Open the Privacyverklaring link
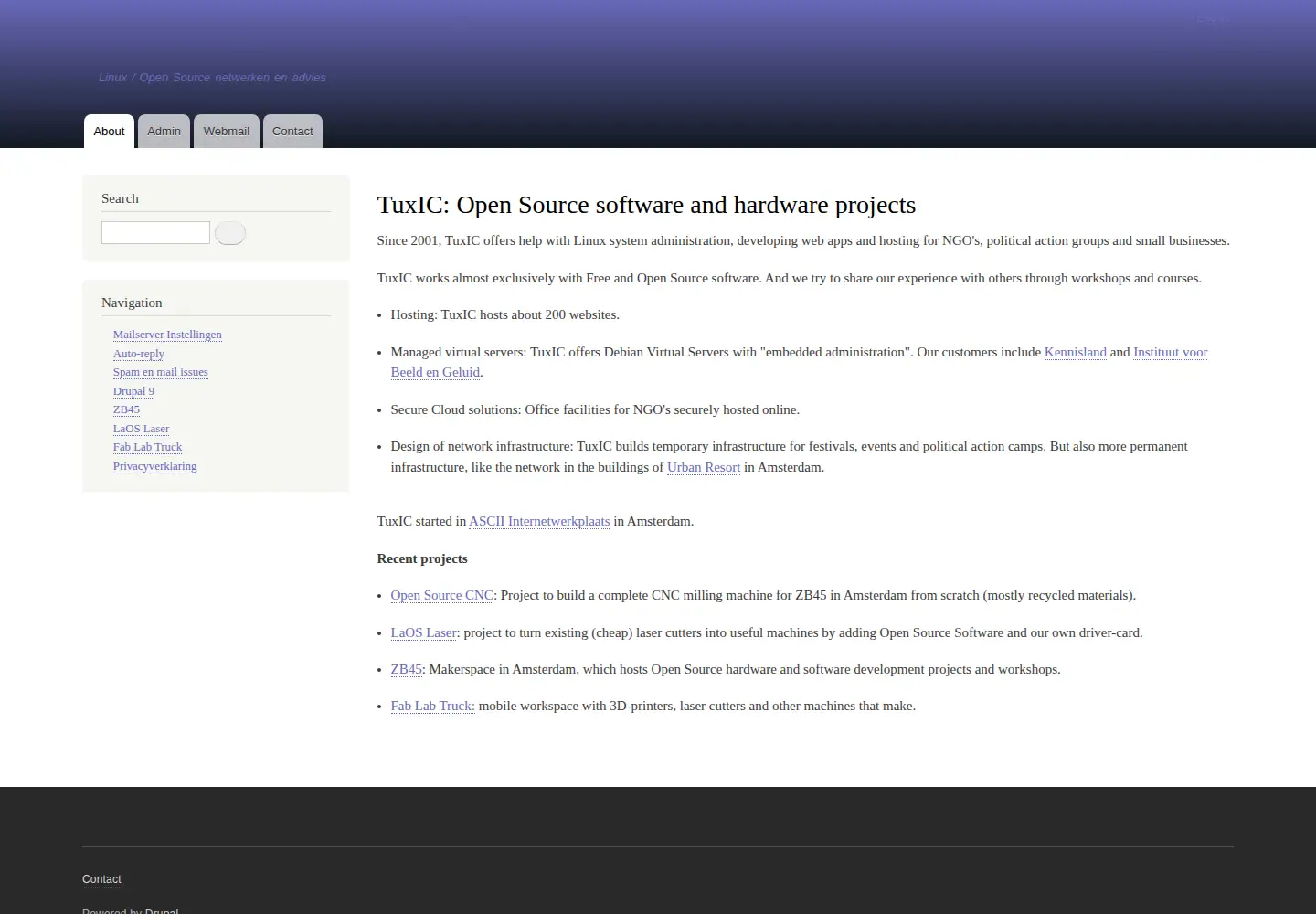1316x914 pixels. coord(154,466)
